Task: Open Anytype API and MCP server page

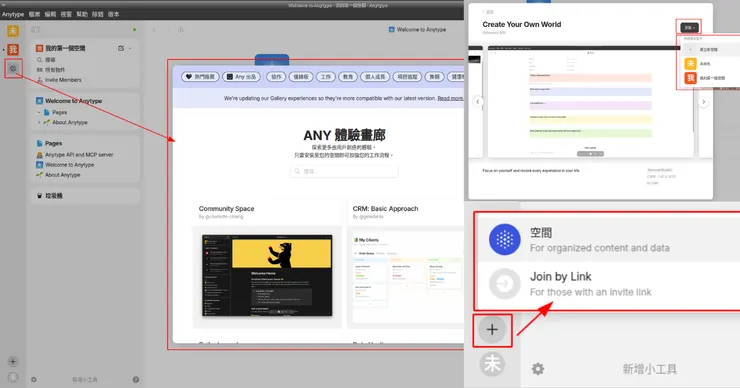Action: click(x=75, y=155)
